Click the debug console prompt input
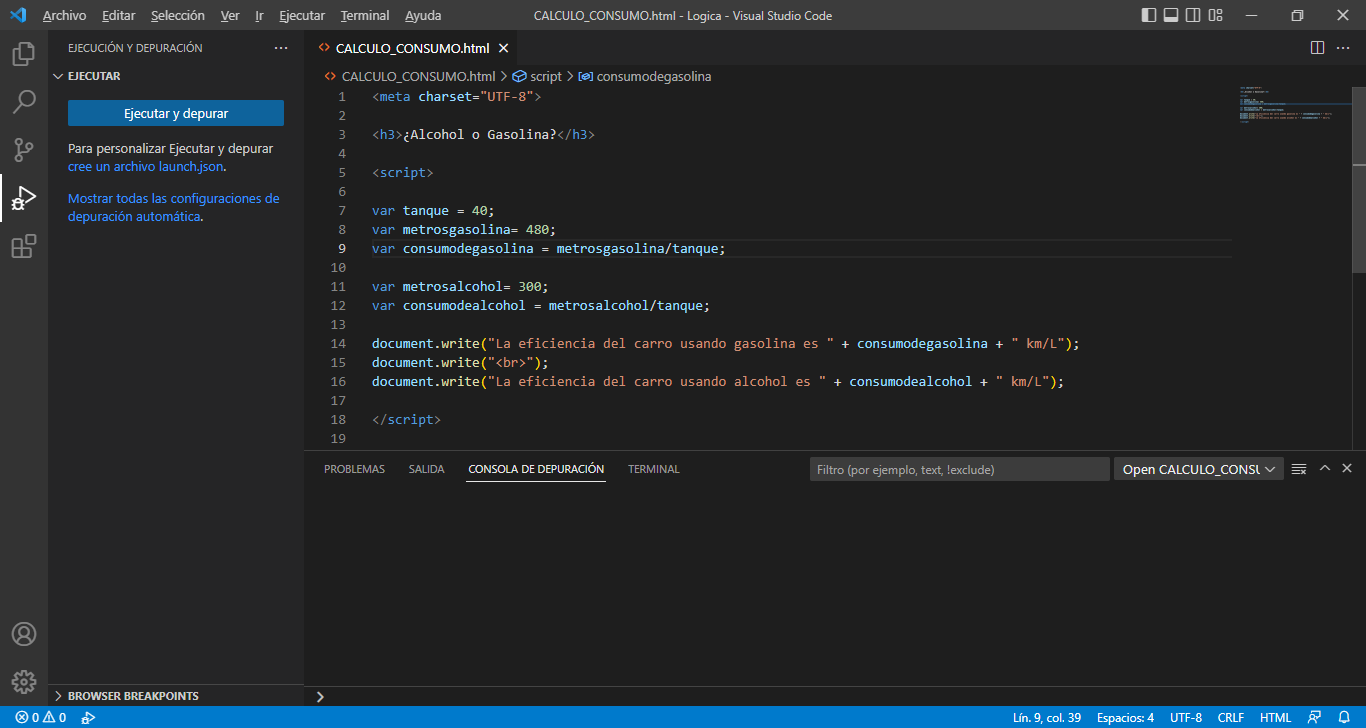1366x728 pixels. point(840,696)
